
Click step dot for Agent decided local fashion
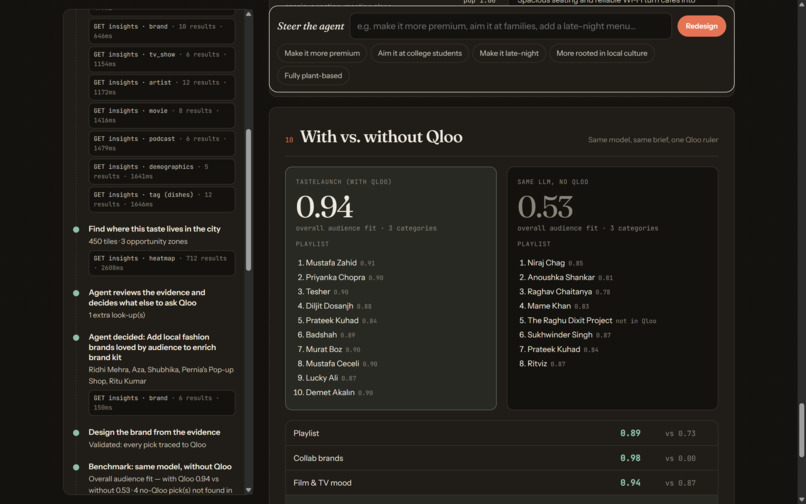click(76, 337)
